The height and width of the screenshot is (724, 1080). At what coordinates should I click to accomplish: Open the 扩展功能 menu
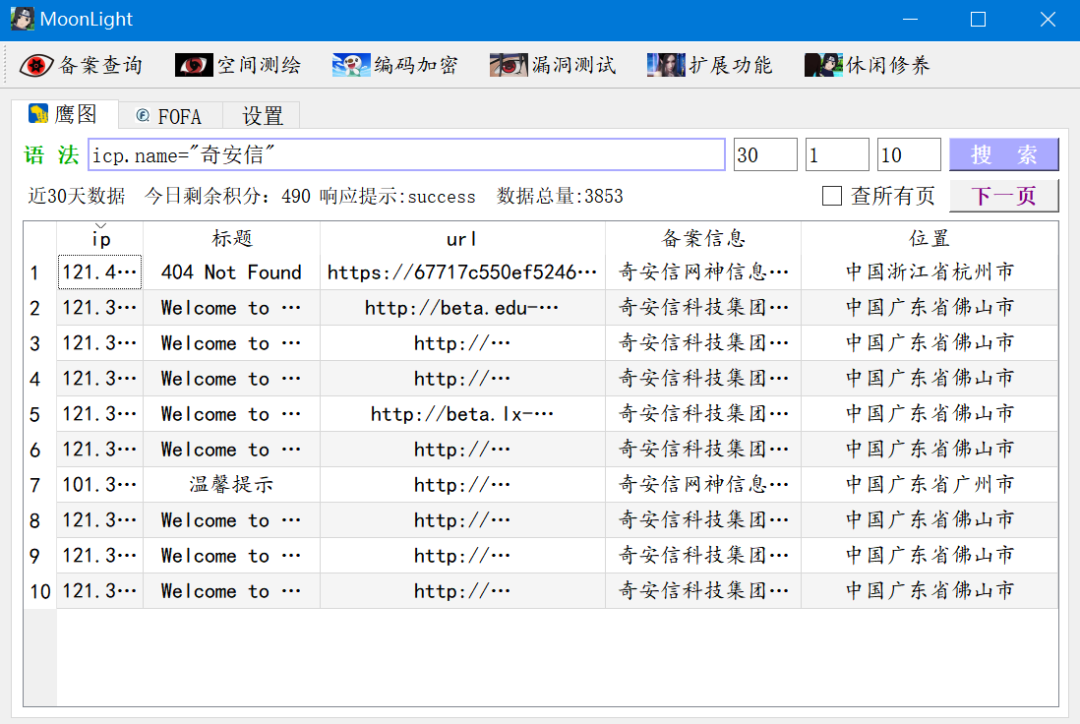[x=710, y=65]
